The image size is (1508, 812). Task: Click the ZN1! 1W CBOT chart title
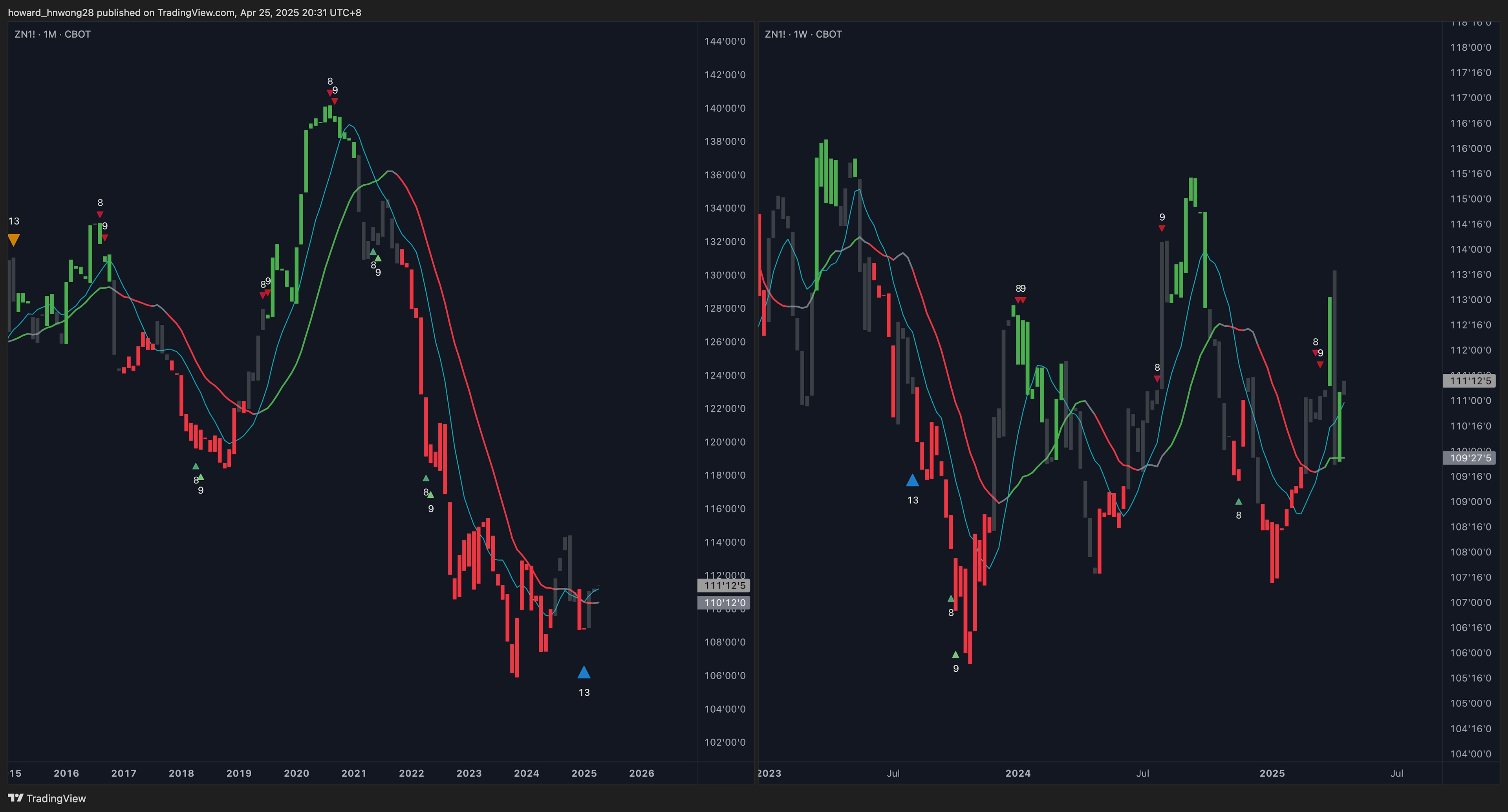coord(803,34)
